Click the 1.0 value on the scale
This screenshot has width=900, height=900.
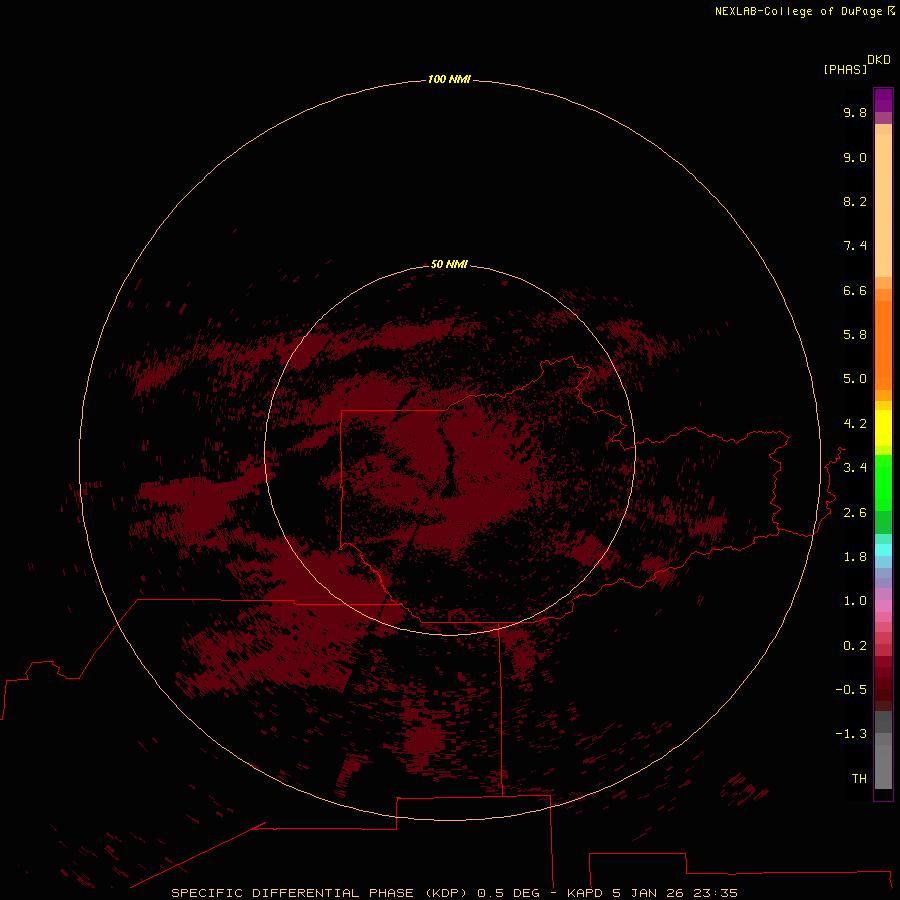coord(855,601)
